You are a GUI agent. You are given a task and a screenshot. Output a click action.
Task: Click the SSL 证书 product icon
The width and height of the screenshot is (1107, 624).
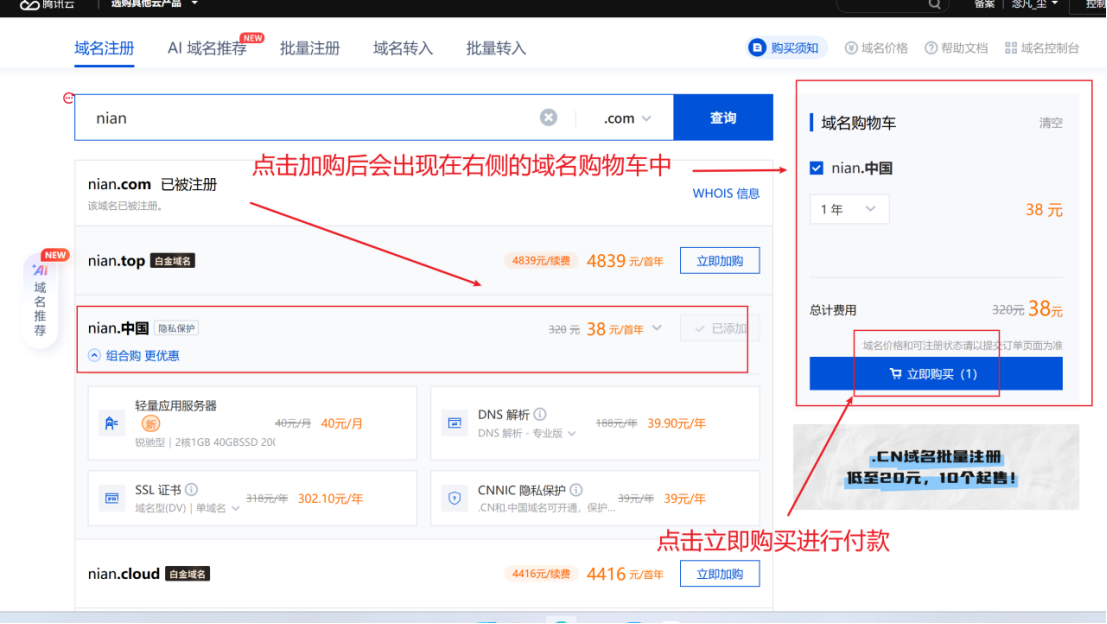pyautogui.click(x=111, y=498)
